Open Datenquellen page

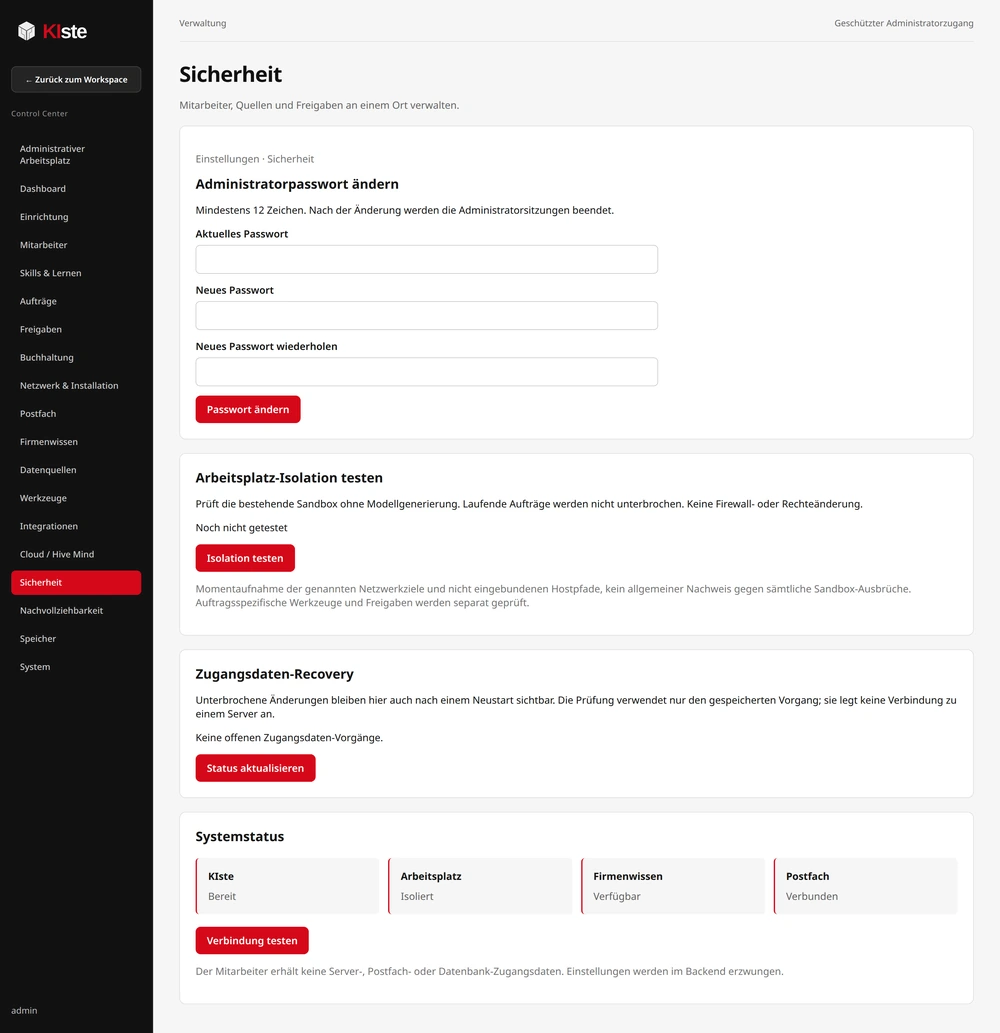click(76, 470)
